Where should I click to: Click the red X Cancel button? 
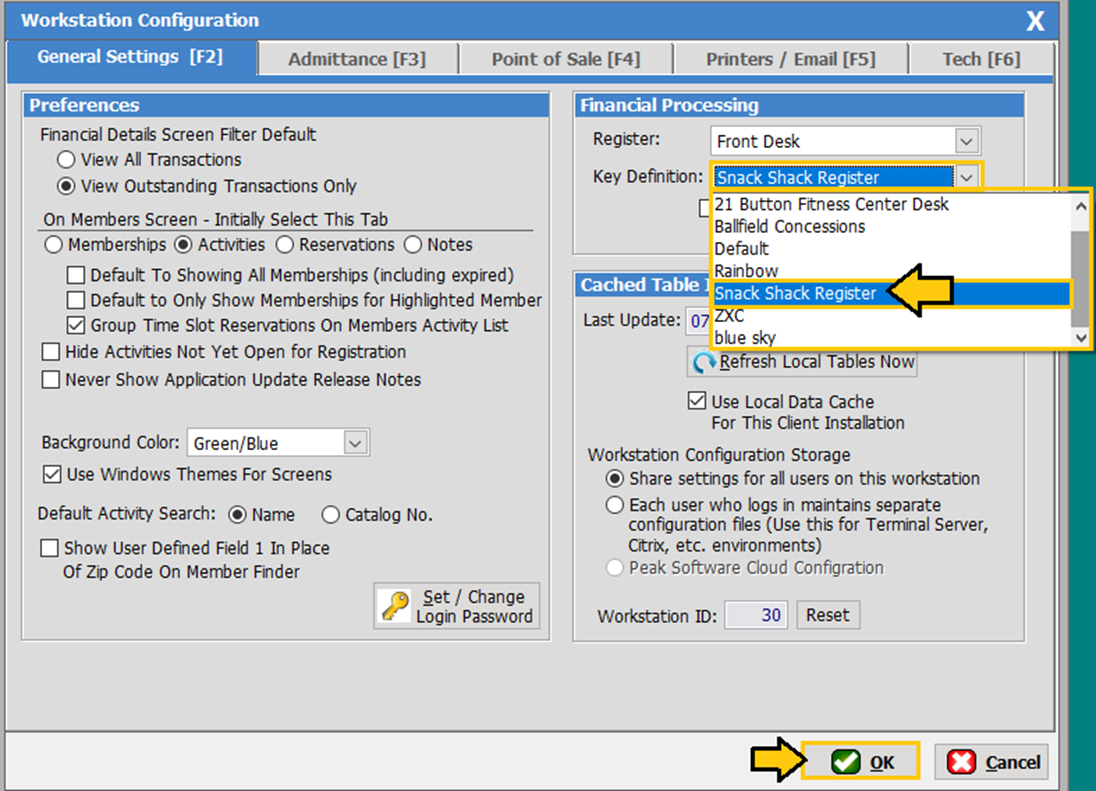pos(991,762)
